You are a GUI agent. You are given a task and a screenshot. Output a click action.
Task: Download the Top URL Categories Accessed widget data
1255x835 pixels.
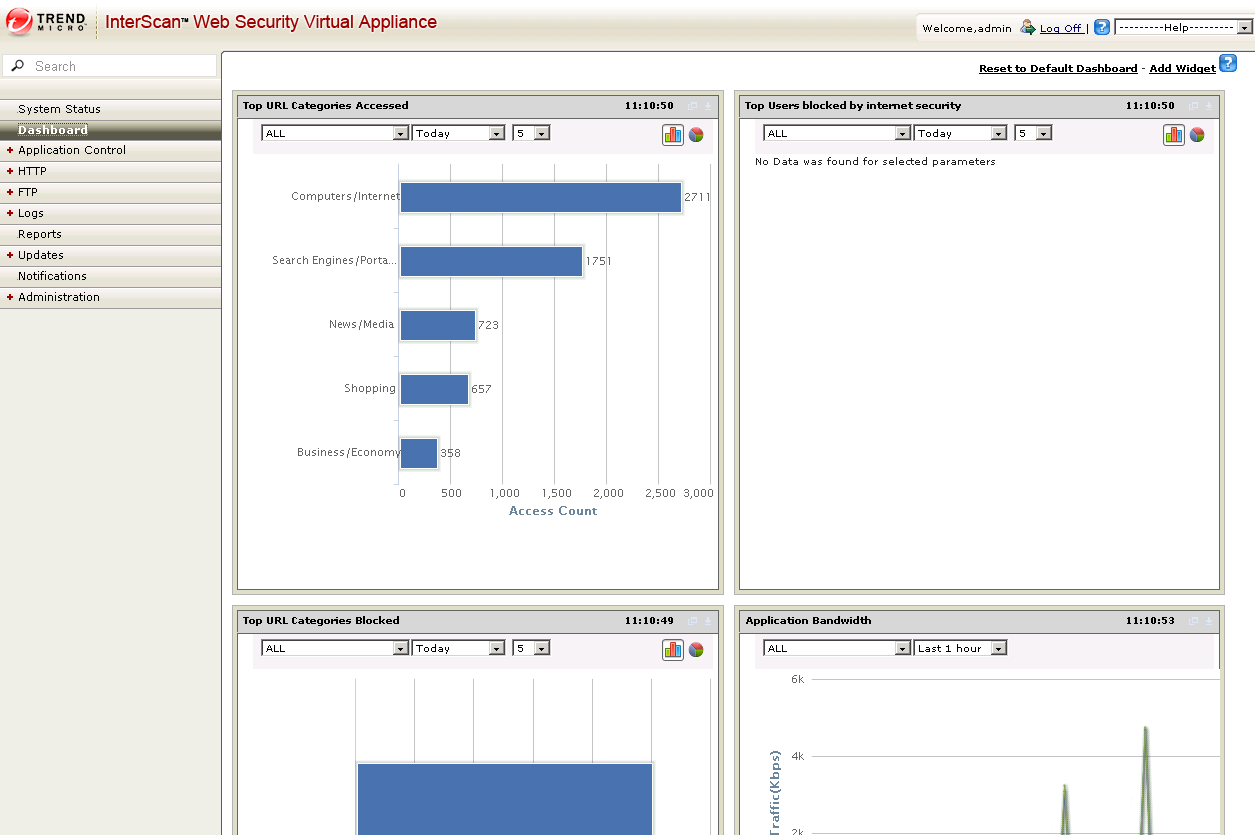coord(707,105)
